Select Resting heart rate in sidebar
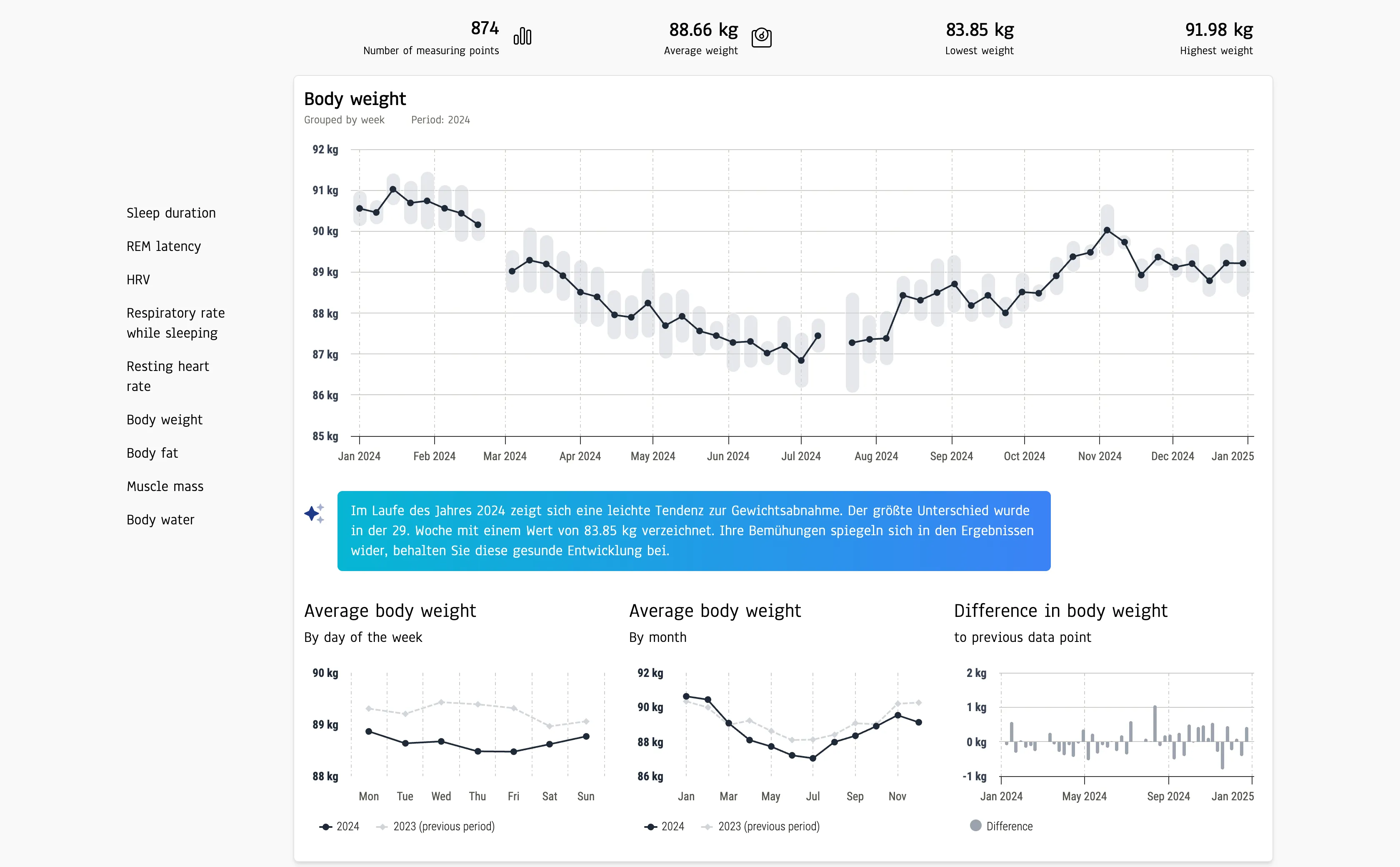The height and width of the screenshot is (867, 1400). (x=167, y=376)
